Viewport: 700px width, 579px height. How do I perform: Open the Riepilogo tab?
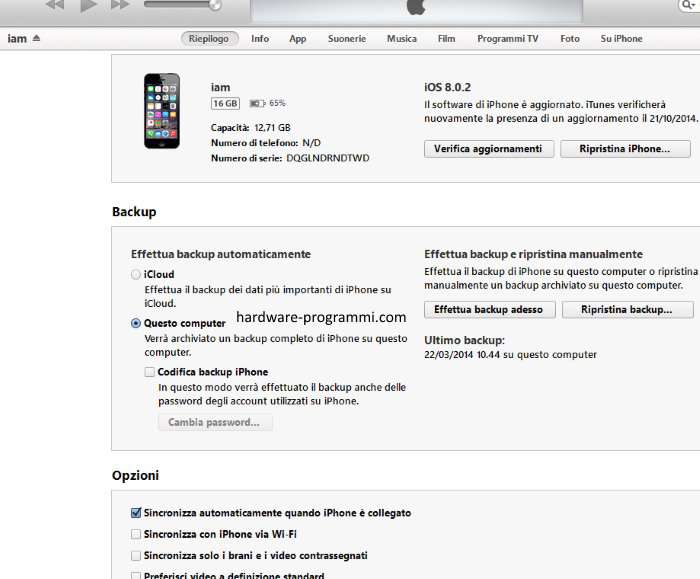click(x=209, y=39)
